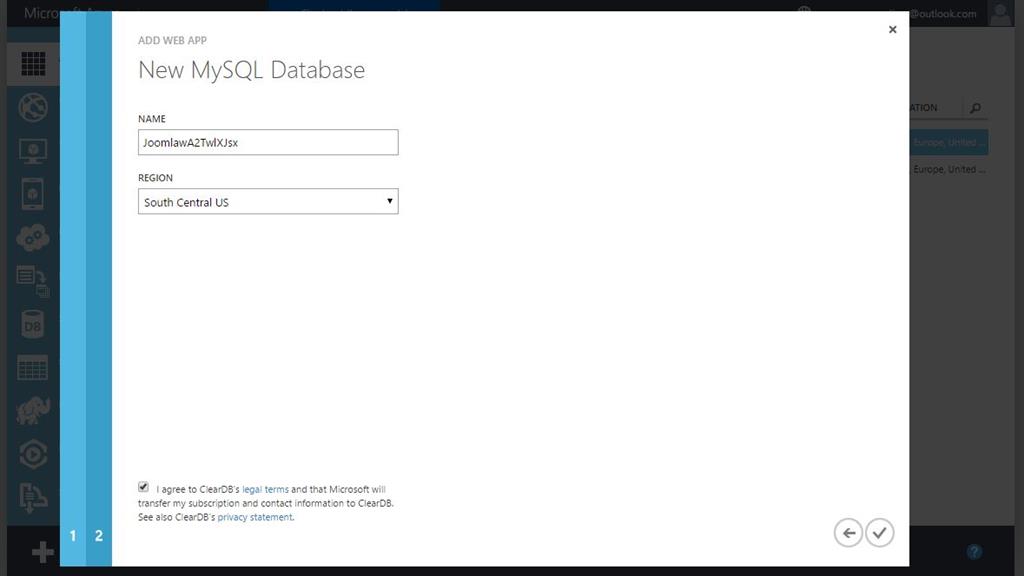The width and height of the screenshot is (1024, 576).
Task: Click the database Name input field
Action: (268, 142)
